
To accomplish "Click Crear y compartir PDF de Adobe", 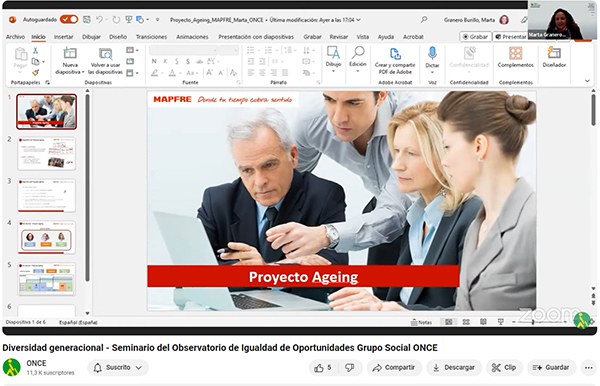I will pyautogui.click(x=395, y=60).
